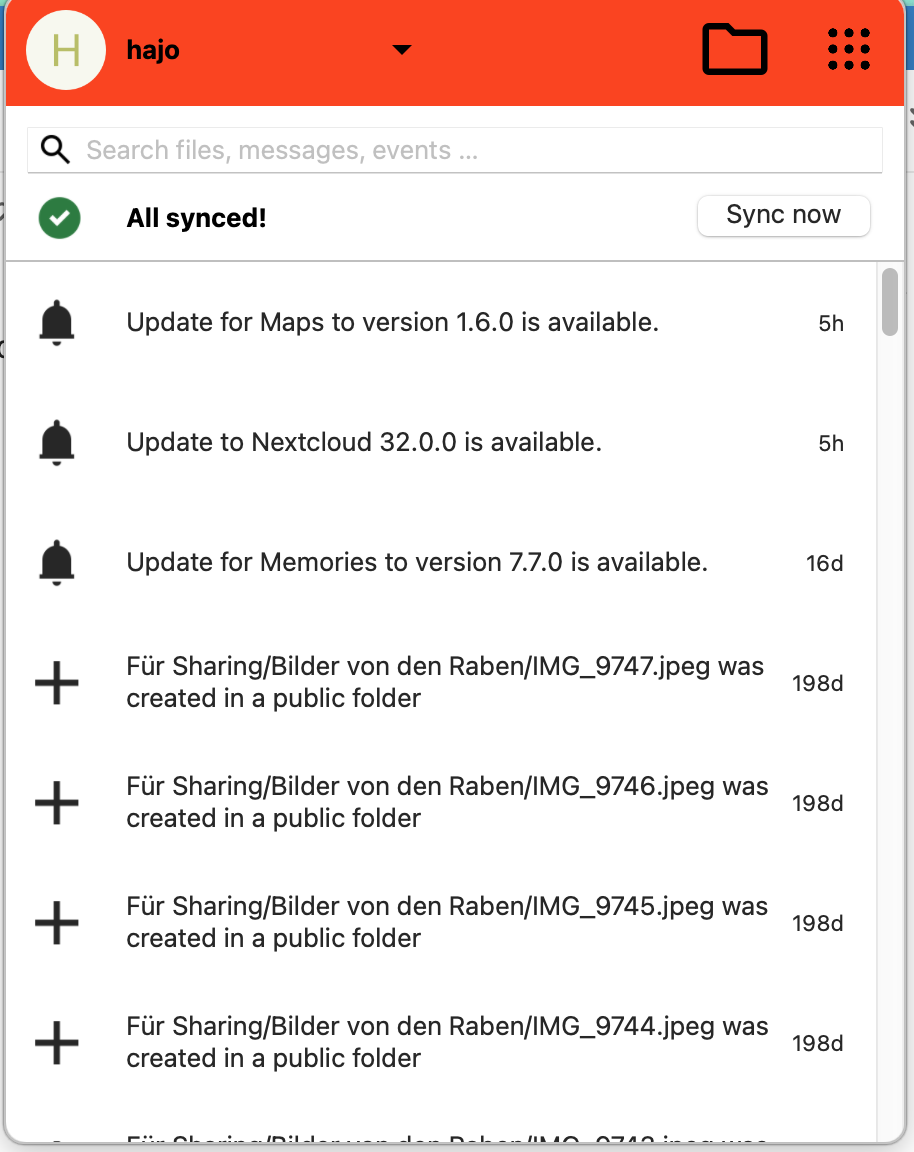Open the IMG_9745.jpeg activity entry
The height and width of the screenshot is (1152, 914).
coord(447,922)
